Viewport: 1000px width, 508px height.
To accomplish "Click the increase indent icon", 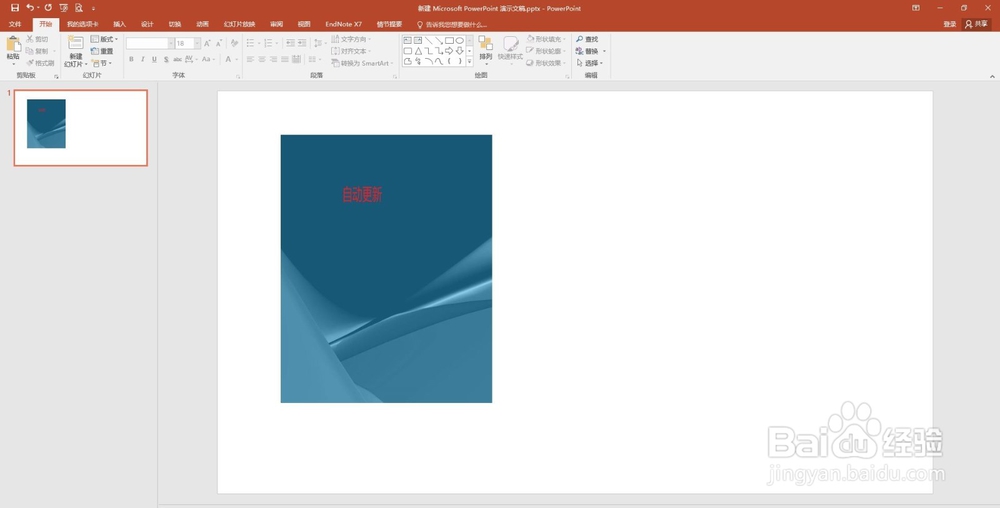I will 302,43.
